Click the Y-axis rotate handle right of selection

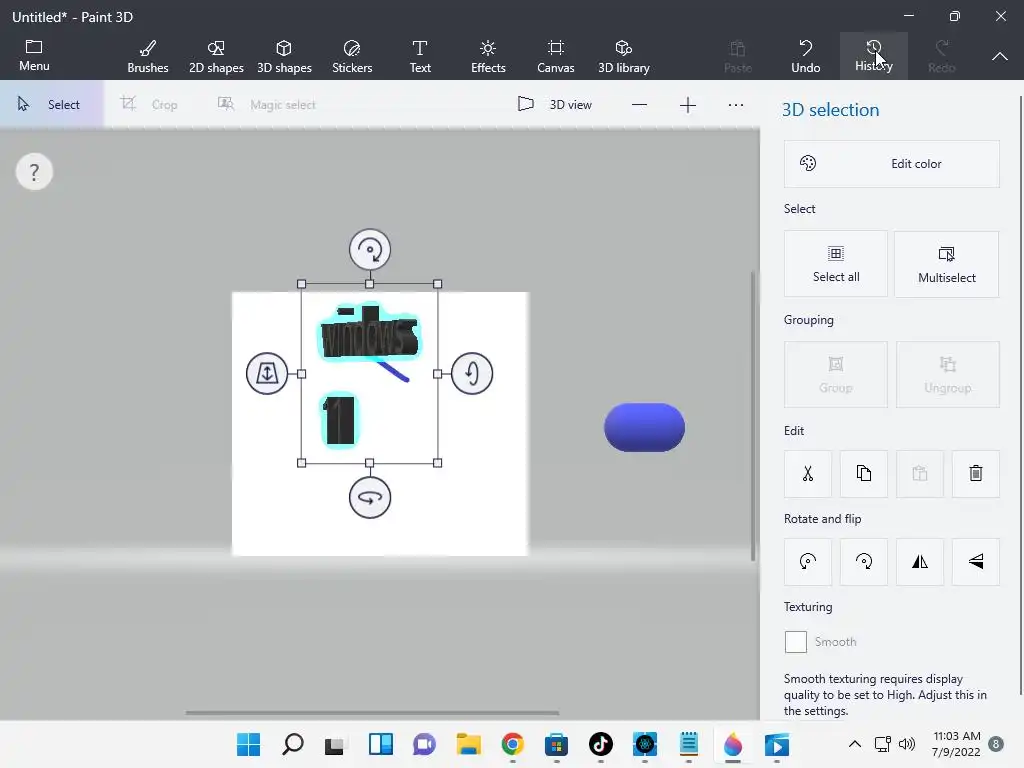pyautogui.click(x=472, y=374)
